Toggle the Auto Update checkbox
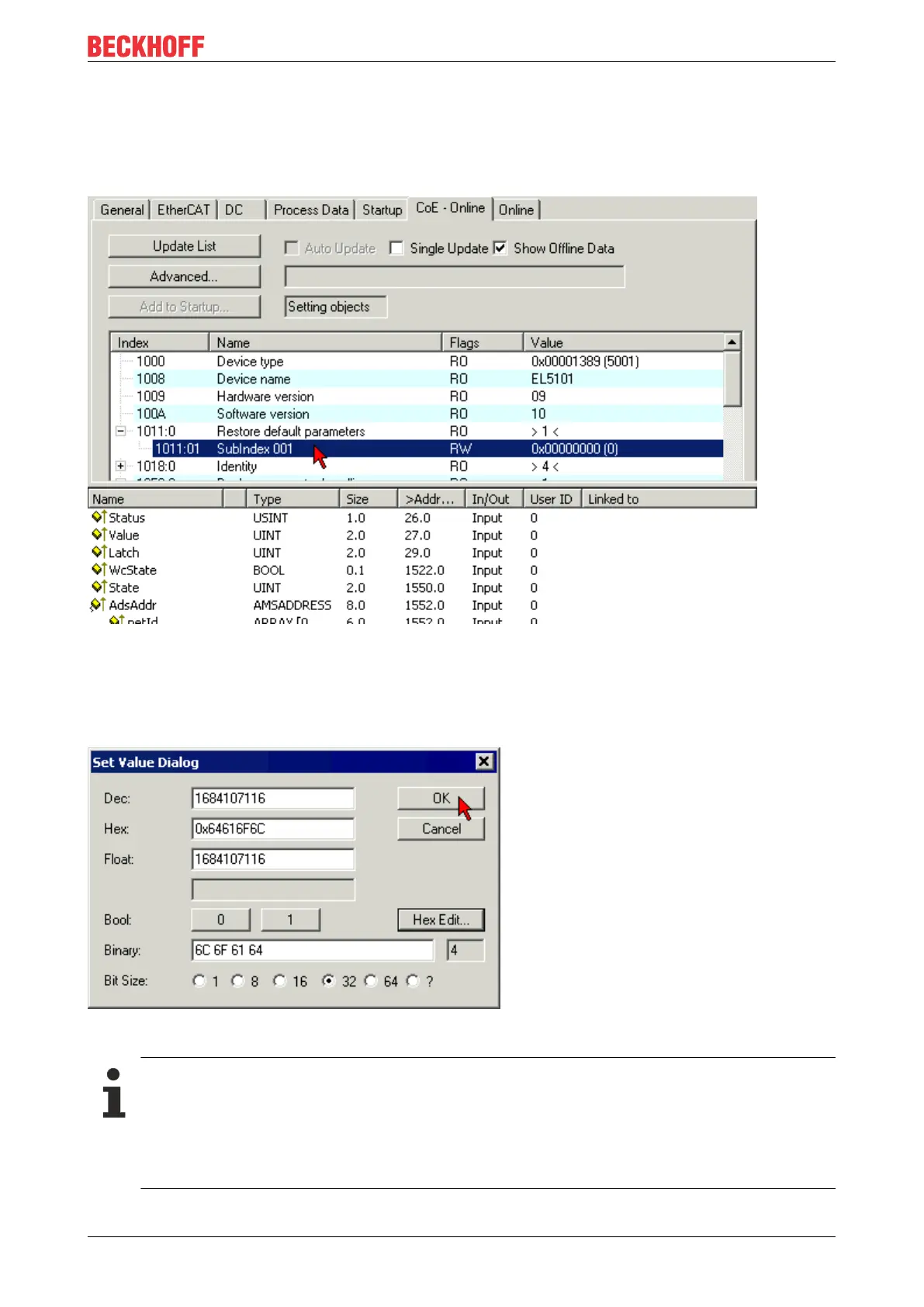This screenshot has height=1307, width=924. [292, 248]
